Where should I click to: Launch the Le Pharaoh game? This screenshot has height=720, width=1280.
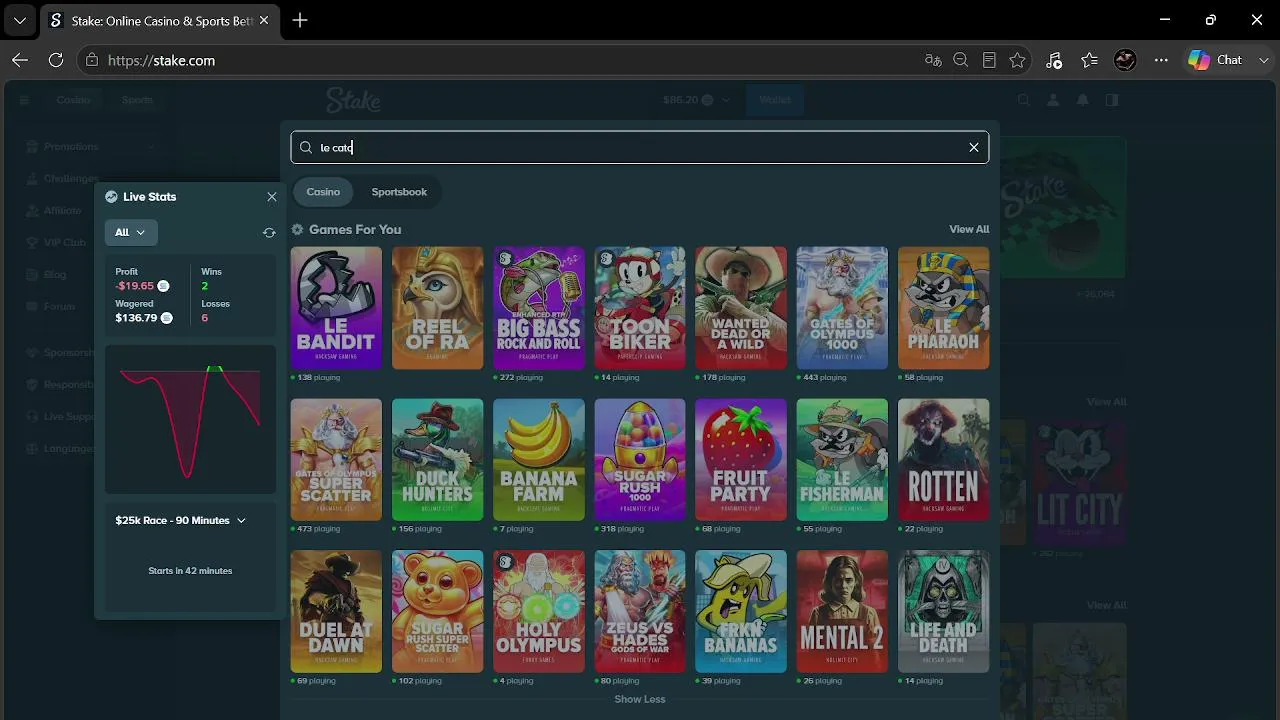[x=943, y=308]
